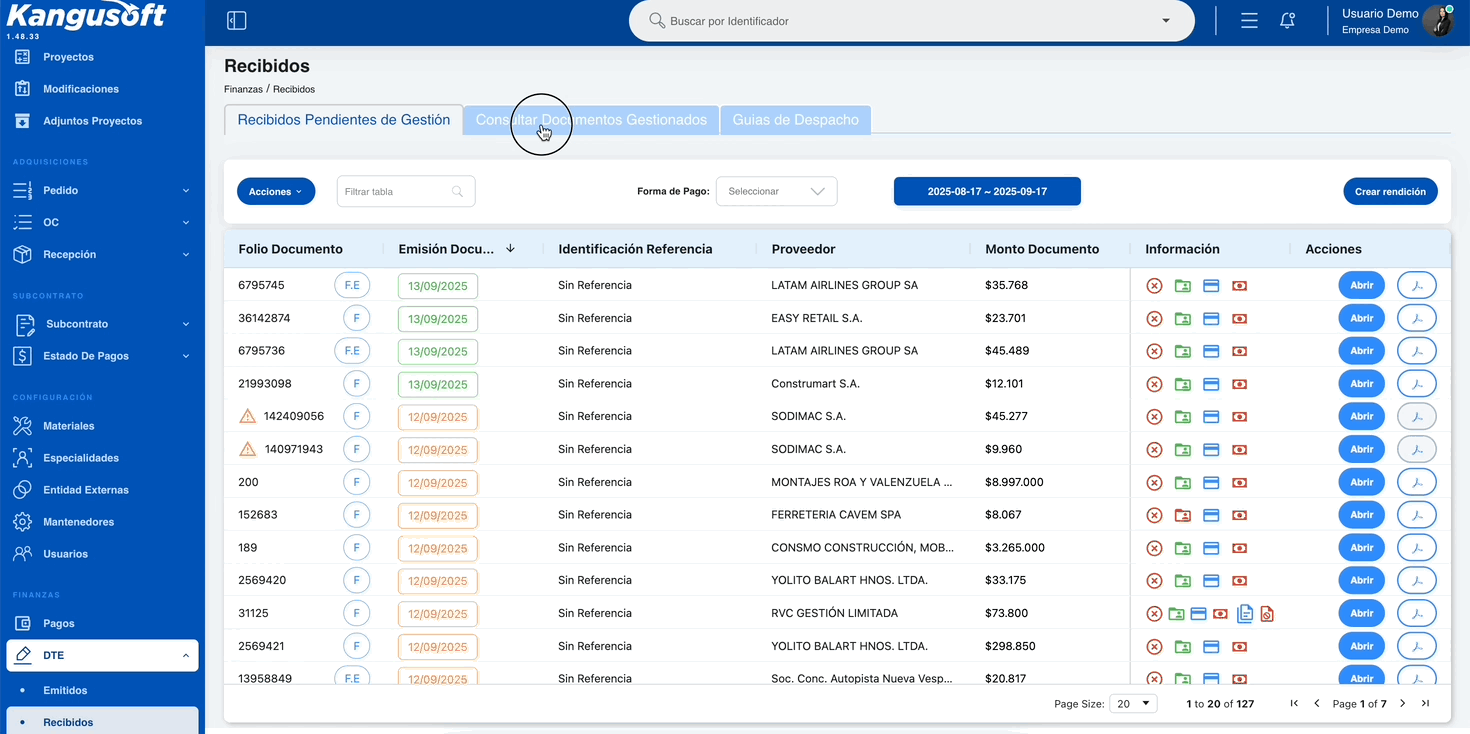Open the date range 2025-08-17 ~ 2025-09-17 button
Image resolution: width=1470 pixels, height=734 pixels.
pyautogui.click(x=987, y=191)
